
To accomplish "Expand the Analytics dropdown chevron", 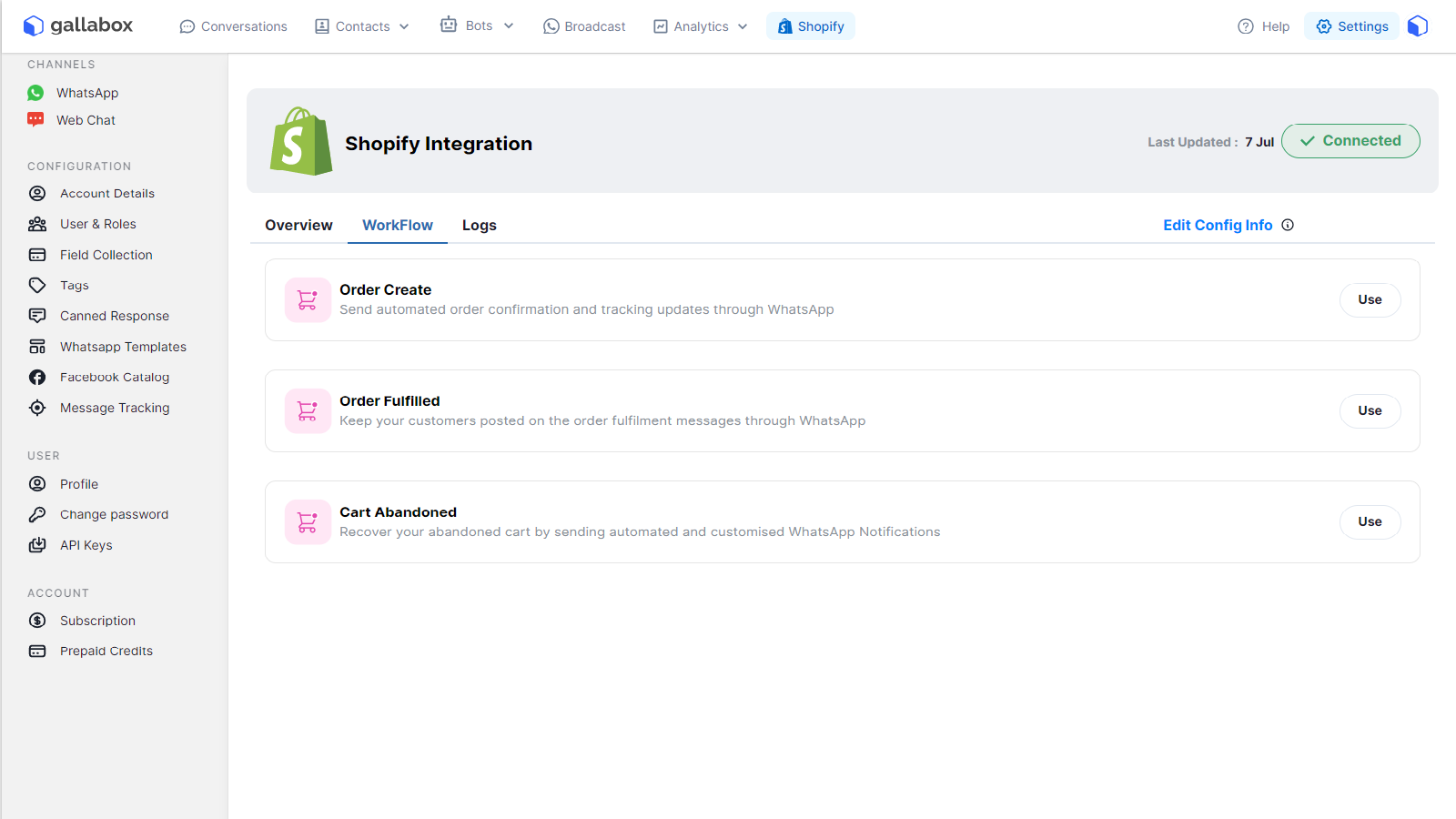I will coord(743,26).
